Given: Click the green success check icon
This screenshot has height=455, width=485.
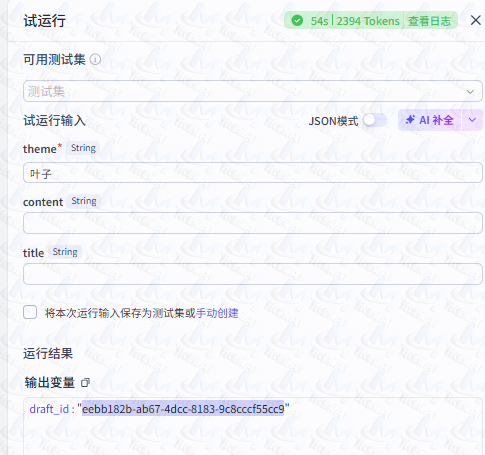Looking at the screenshot, I should pyautogui.click(x=297, y=21).
